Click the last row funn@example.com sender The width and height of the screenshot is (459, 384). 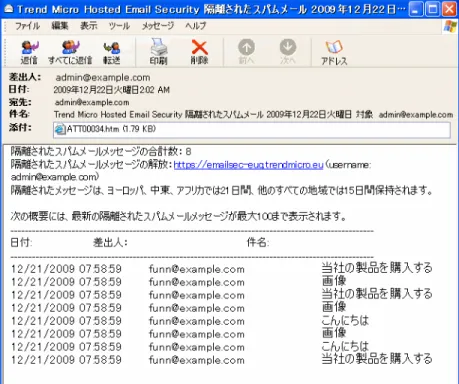click(x=197, y=360)
